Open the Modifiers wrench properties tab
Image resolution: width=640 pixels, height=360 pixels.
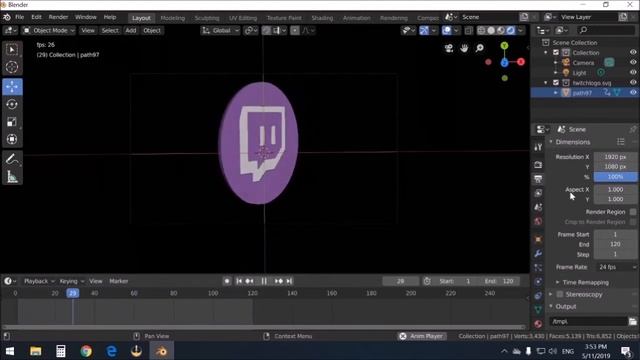pyautogui.click(x=538, y=253)
